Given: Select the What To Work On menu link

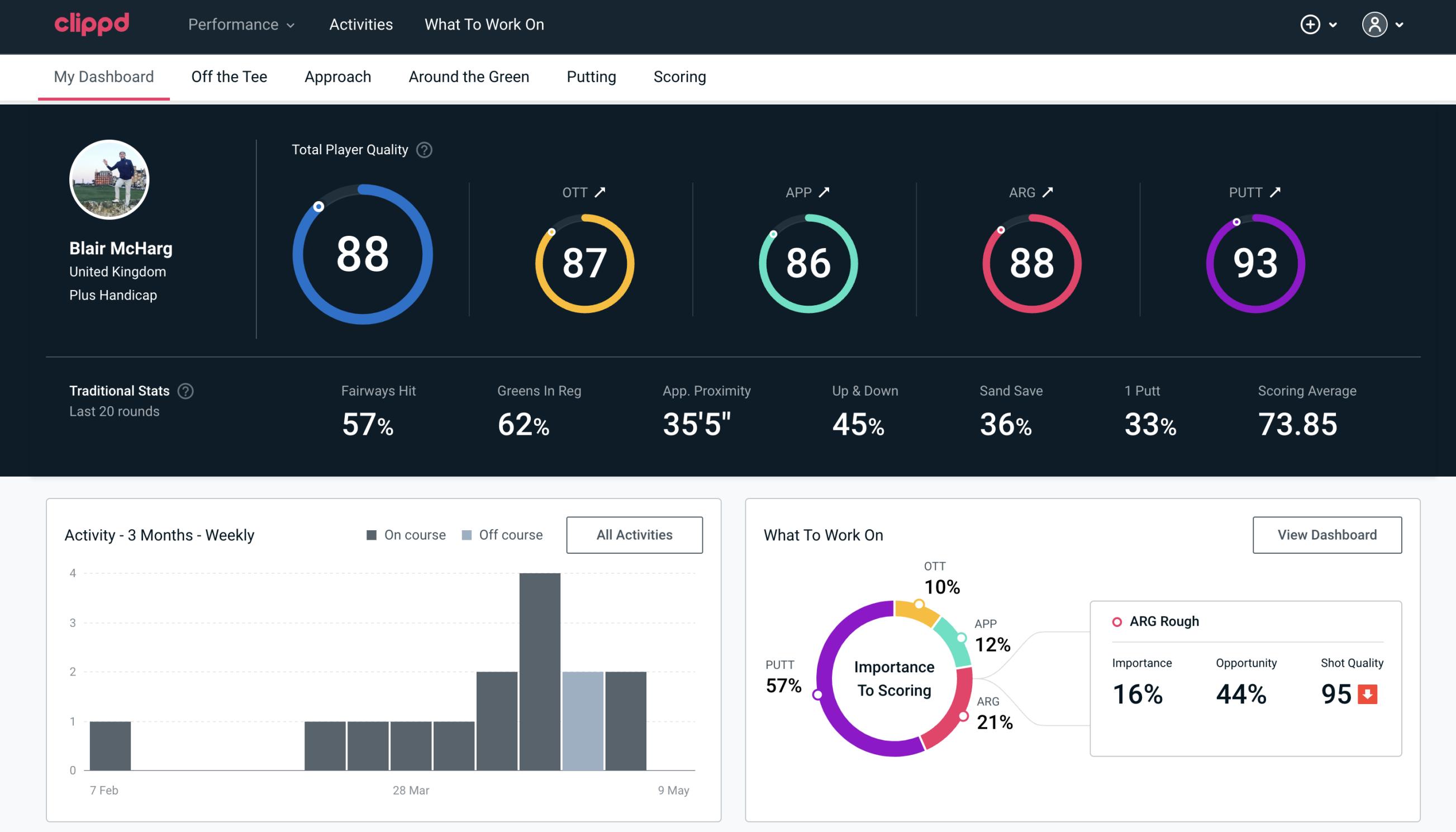Looking at the screenshot, I should 484,25.
